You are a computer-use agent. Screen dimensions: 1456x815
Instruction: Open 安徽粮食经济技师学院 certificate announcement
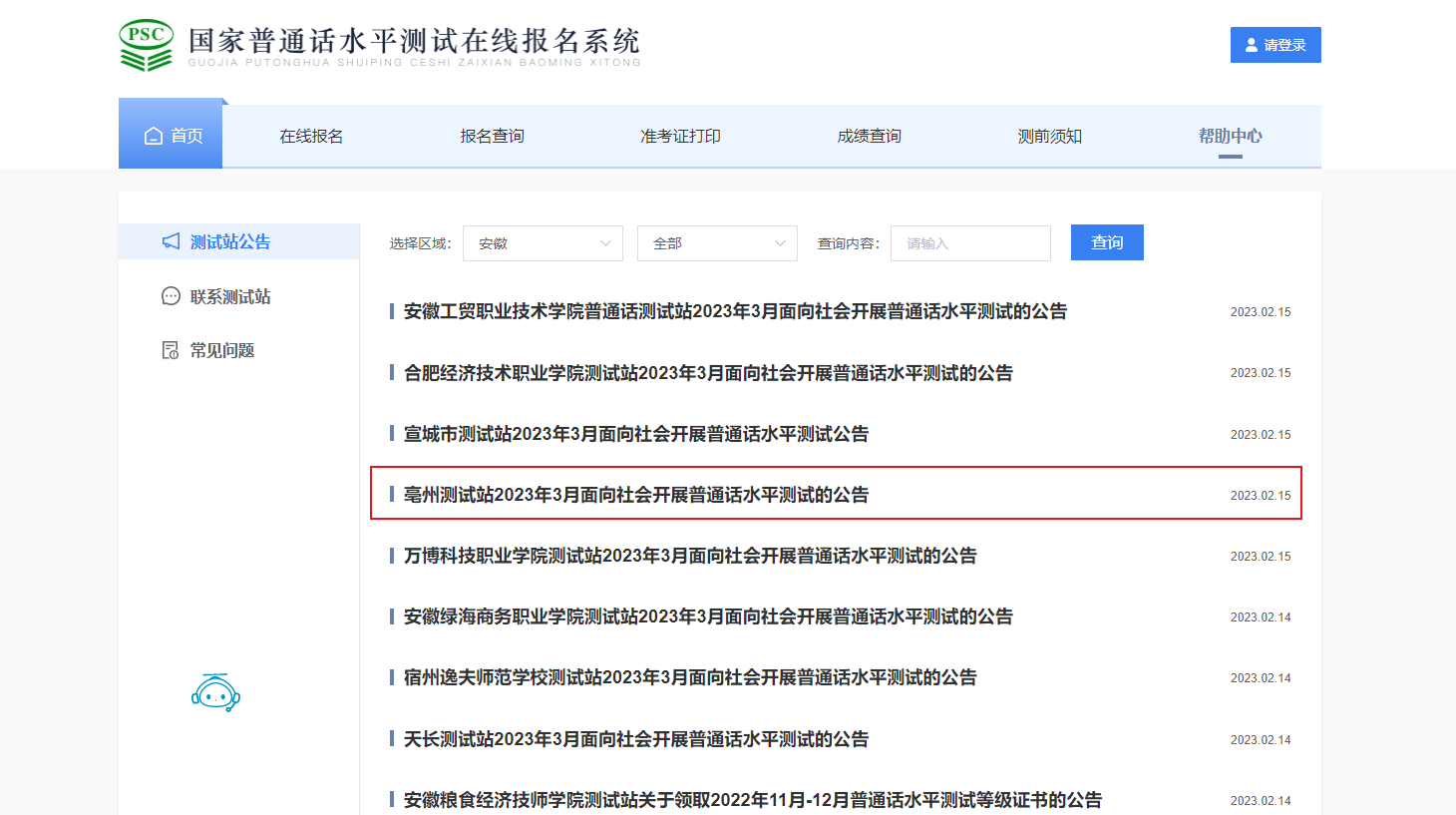click(753, 800)
